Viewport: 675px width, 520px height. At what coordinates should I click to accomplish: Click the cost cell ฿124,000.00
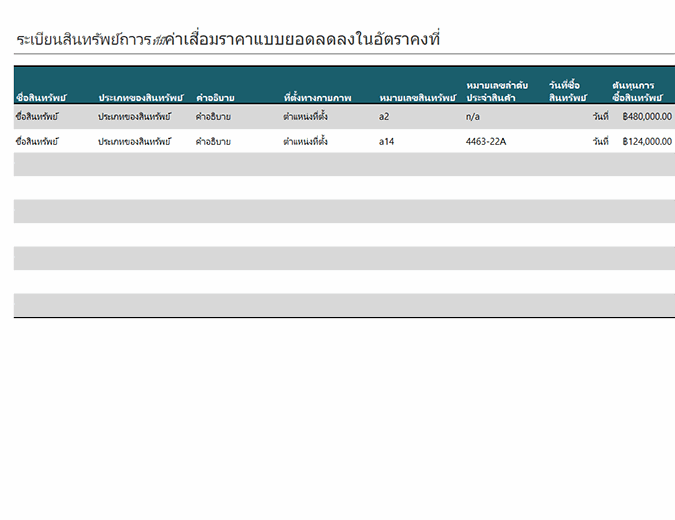(x=646, y=142)
